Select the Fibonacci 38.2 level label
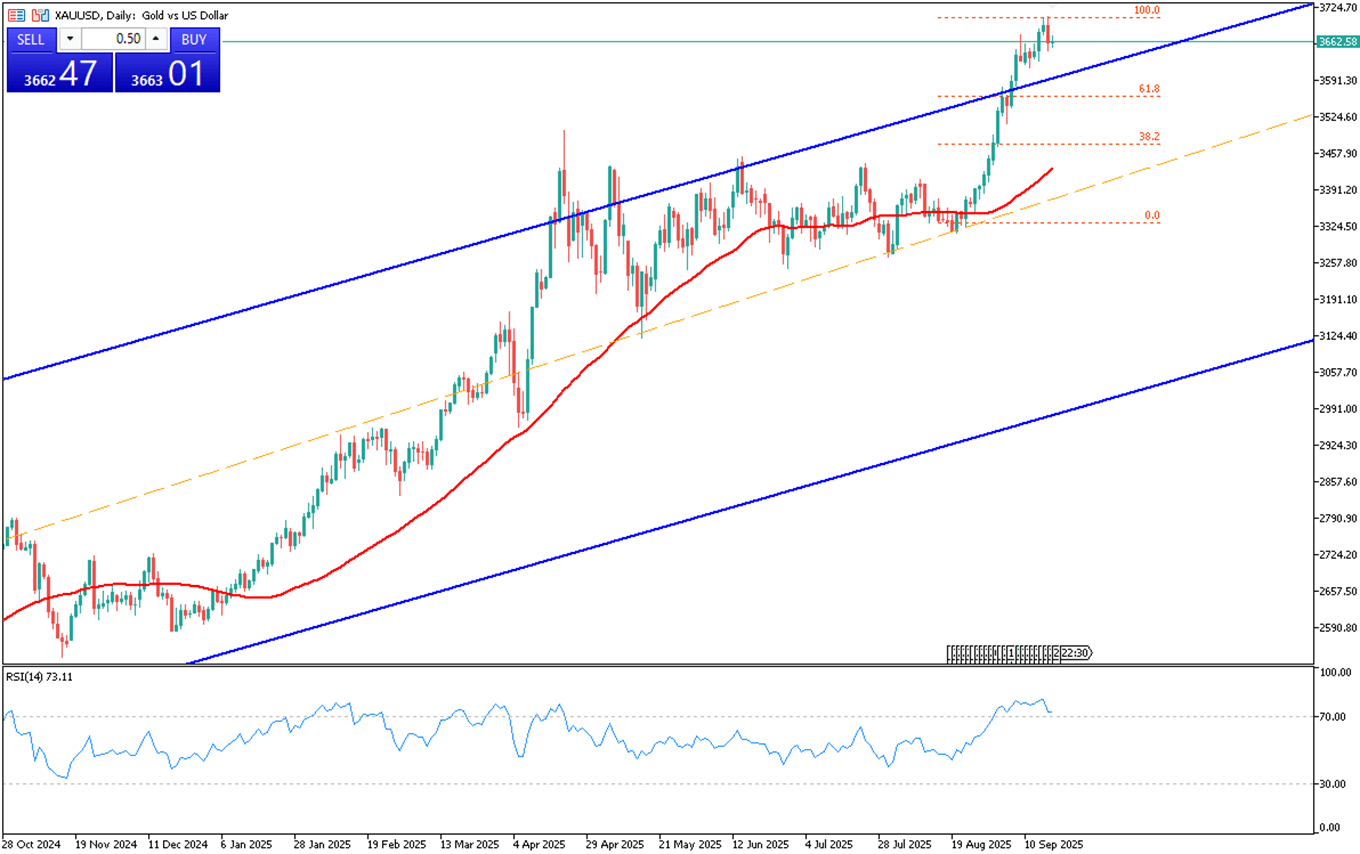 [x=1149, y=137]
